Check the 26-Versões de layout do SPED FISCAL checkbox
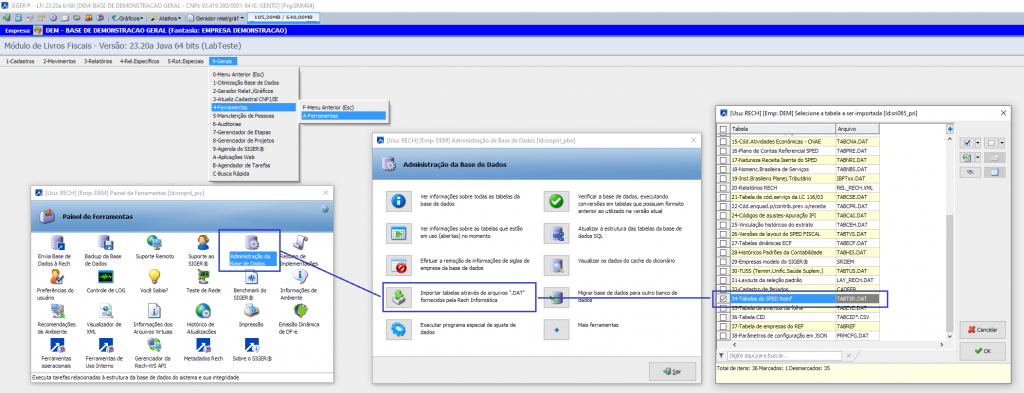 [723, 233]
